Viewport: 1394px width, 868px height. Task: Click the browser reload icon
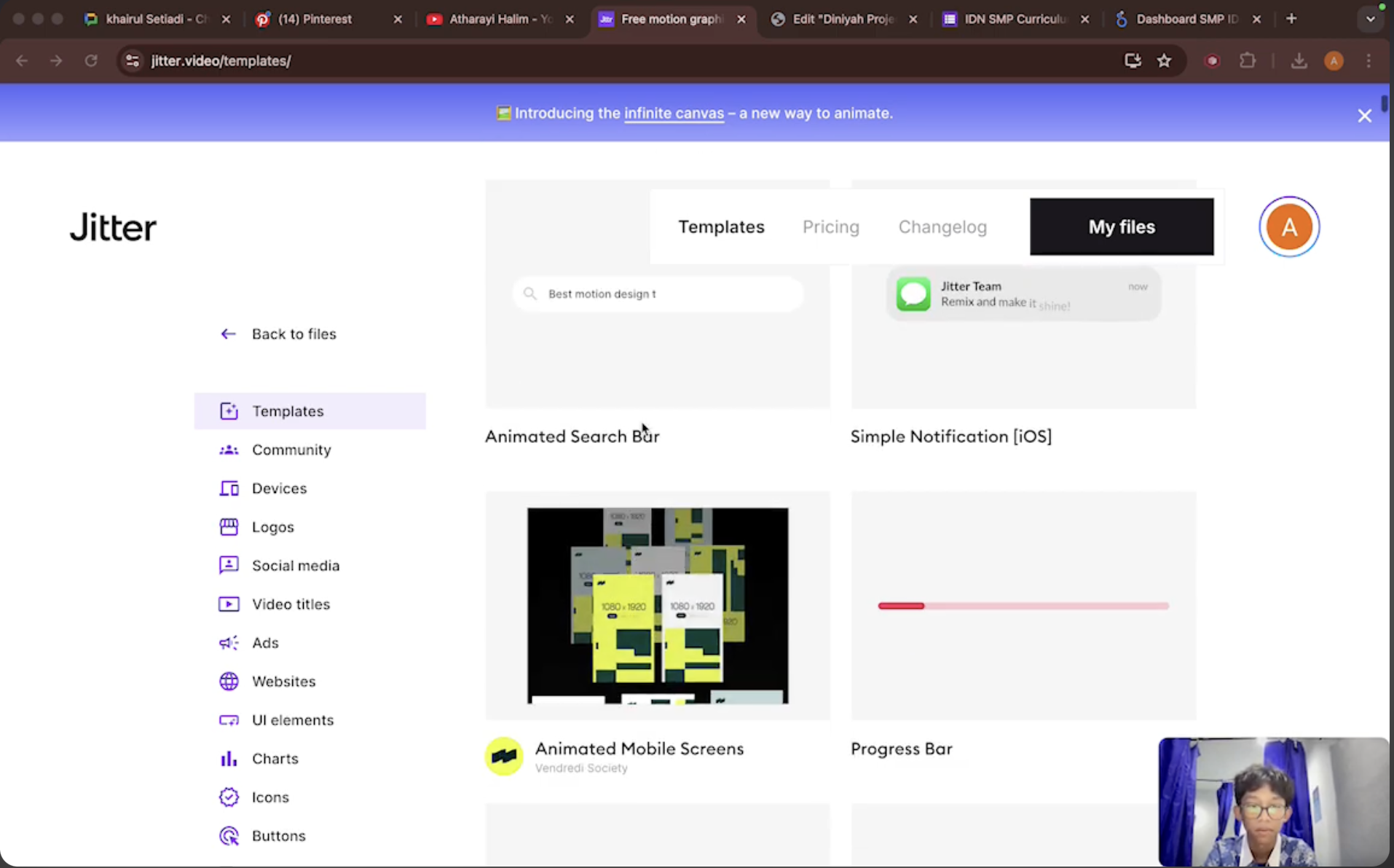91,60
